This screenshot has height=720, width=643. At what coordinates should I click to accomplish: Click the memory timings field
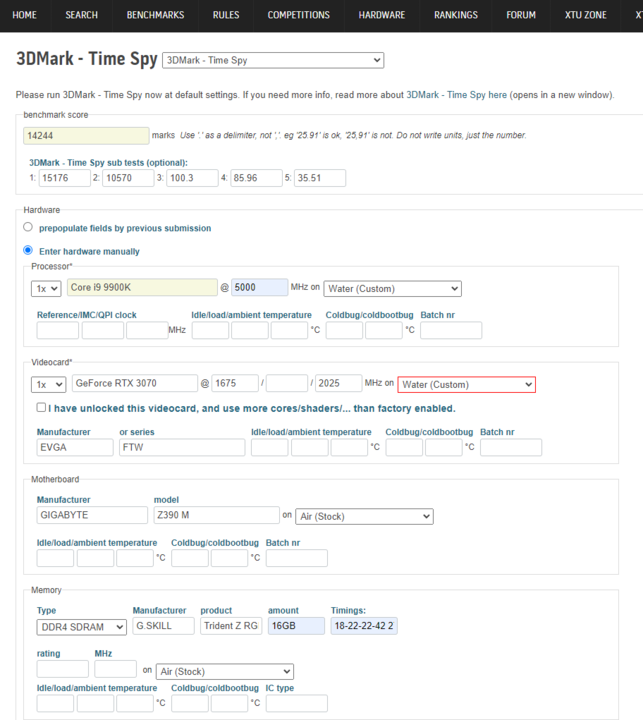tap(364, 626)
